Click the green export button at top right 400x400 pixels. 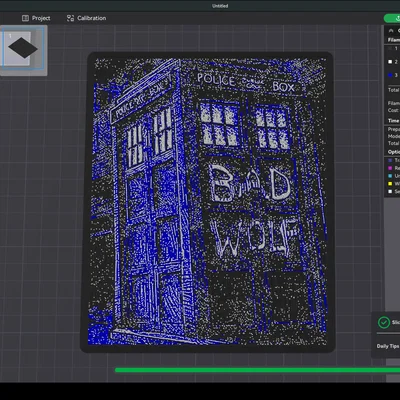[393, 18]
